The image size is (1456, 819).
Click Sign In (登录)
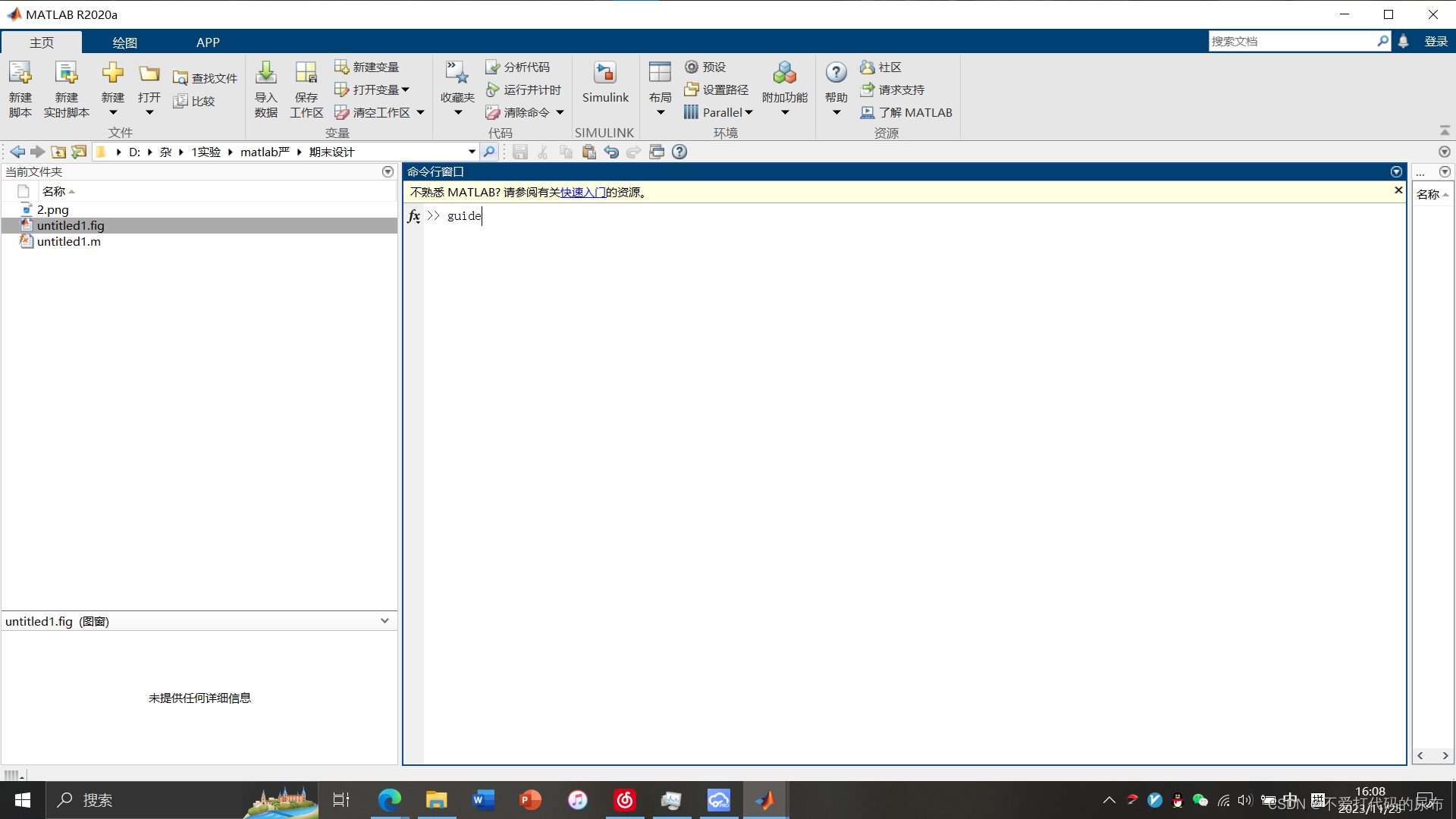pyautogui.click(x=1436, y=42)
